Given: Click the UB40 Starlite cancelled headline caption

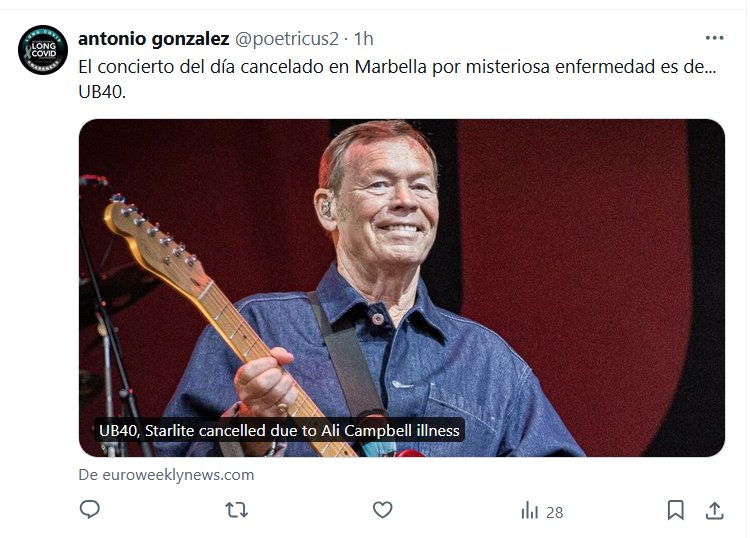Looking at the screenshot, I should 279,430.
